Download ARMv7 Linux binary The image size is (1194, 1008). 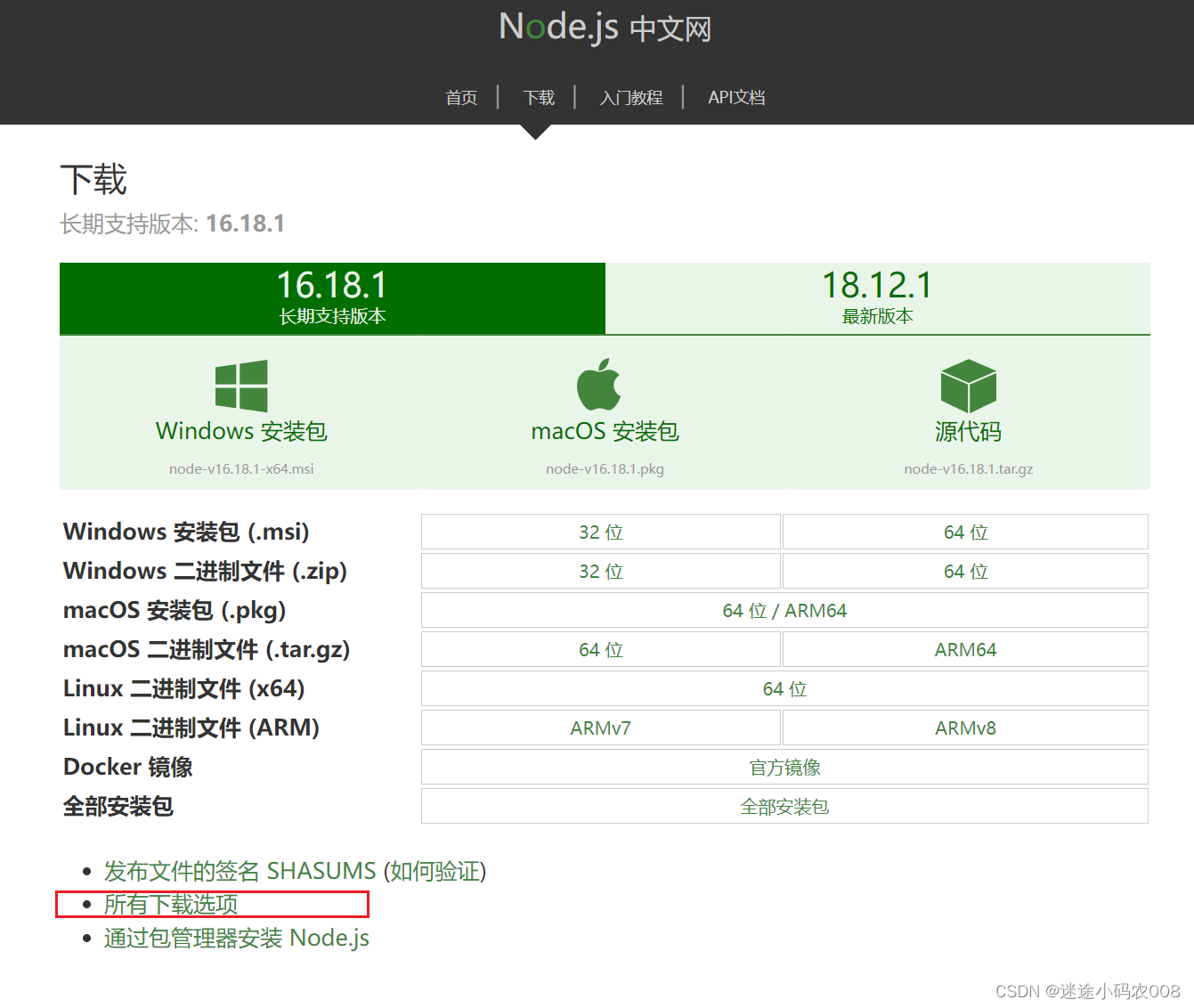[x=601, y=728]
